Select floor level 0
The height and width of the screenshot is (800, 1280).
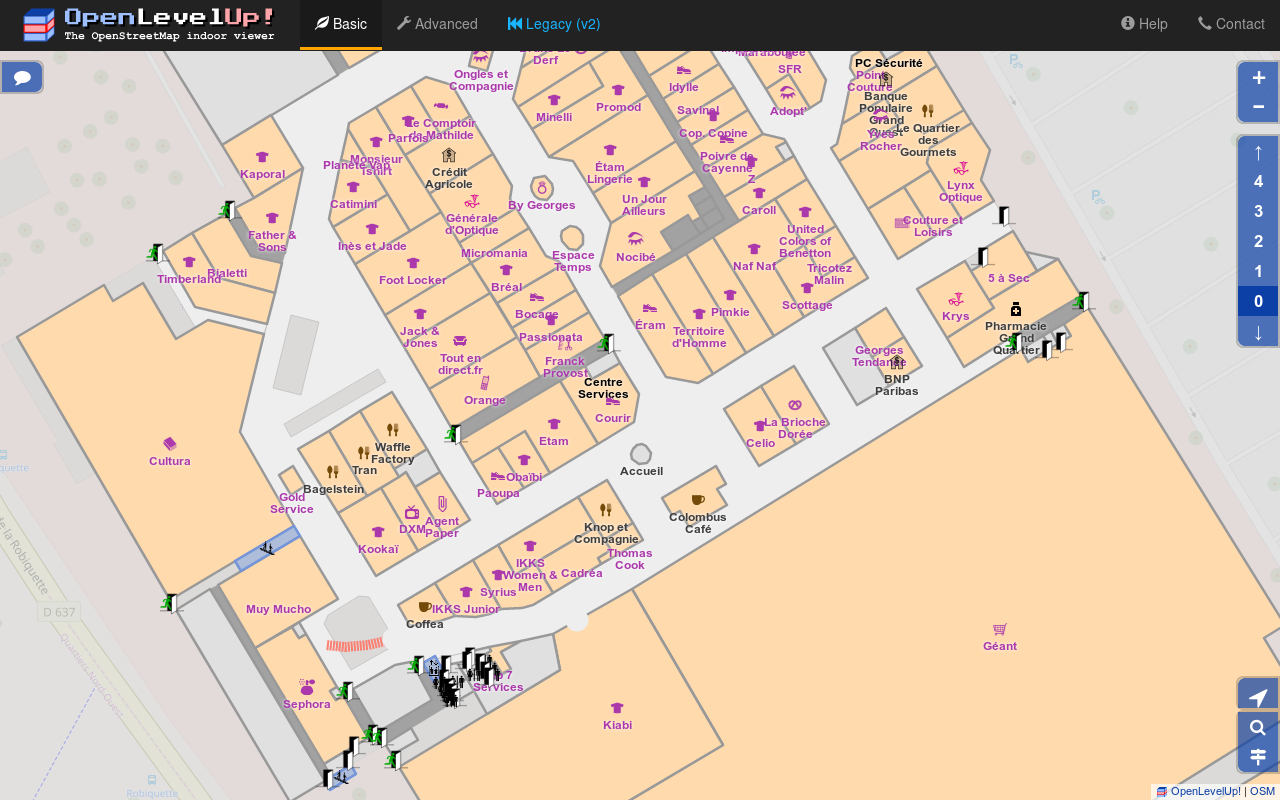coord(1258,301)
